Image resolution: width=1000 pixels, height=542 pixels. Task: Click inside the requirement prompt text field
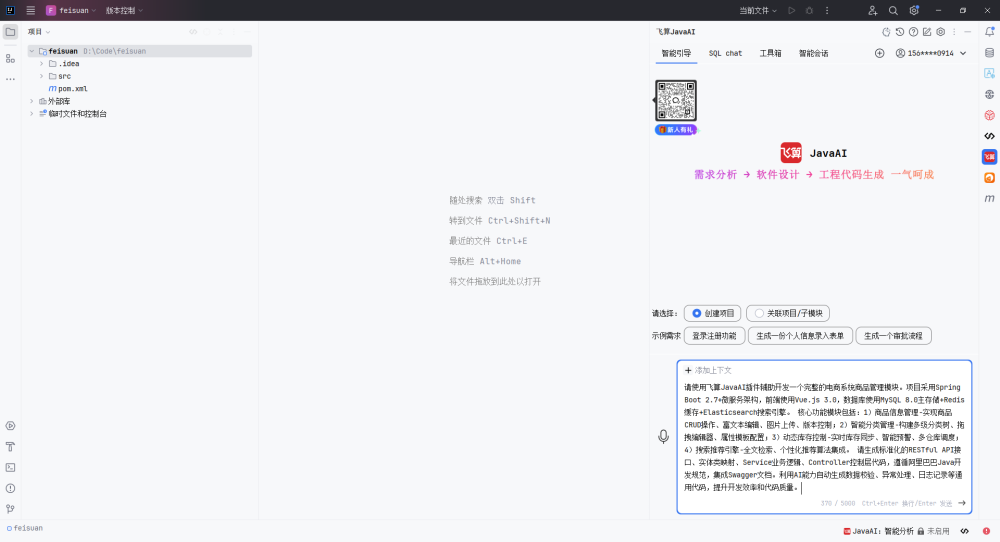(x=824, y=437)
